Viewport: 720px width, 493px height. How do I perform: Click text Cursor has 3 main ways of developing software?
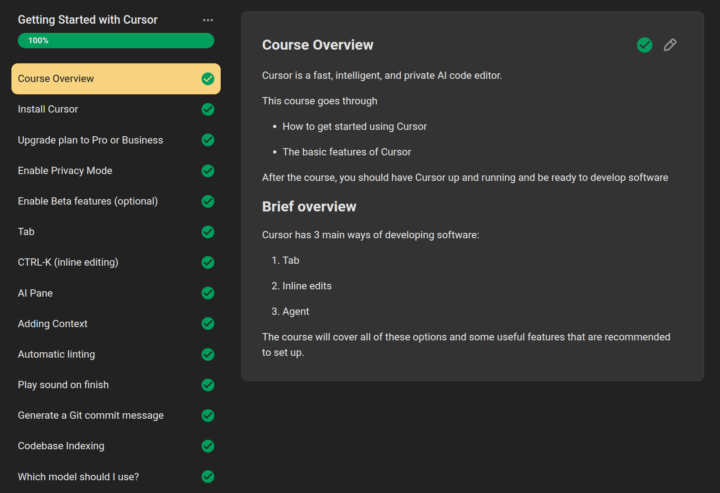(371, 235)
